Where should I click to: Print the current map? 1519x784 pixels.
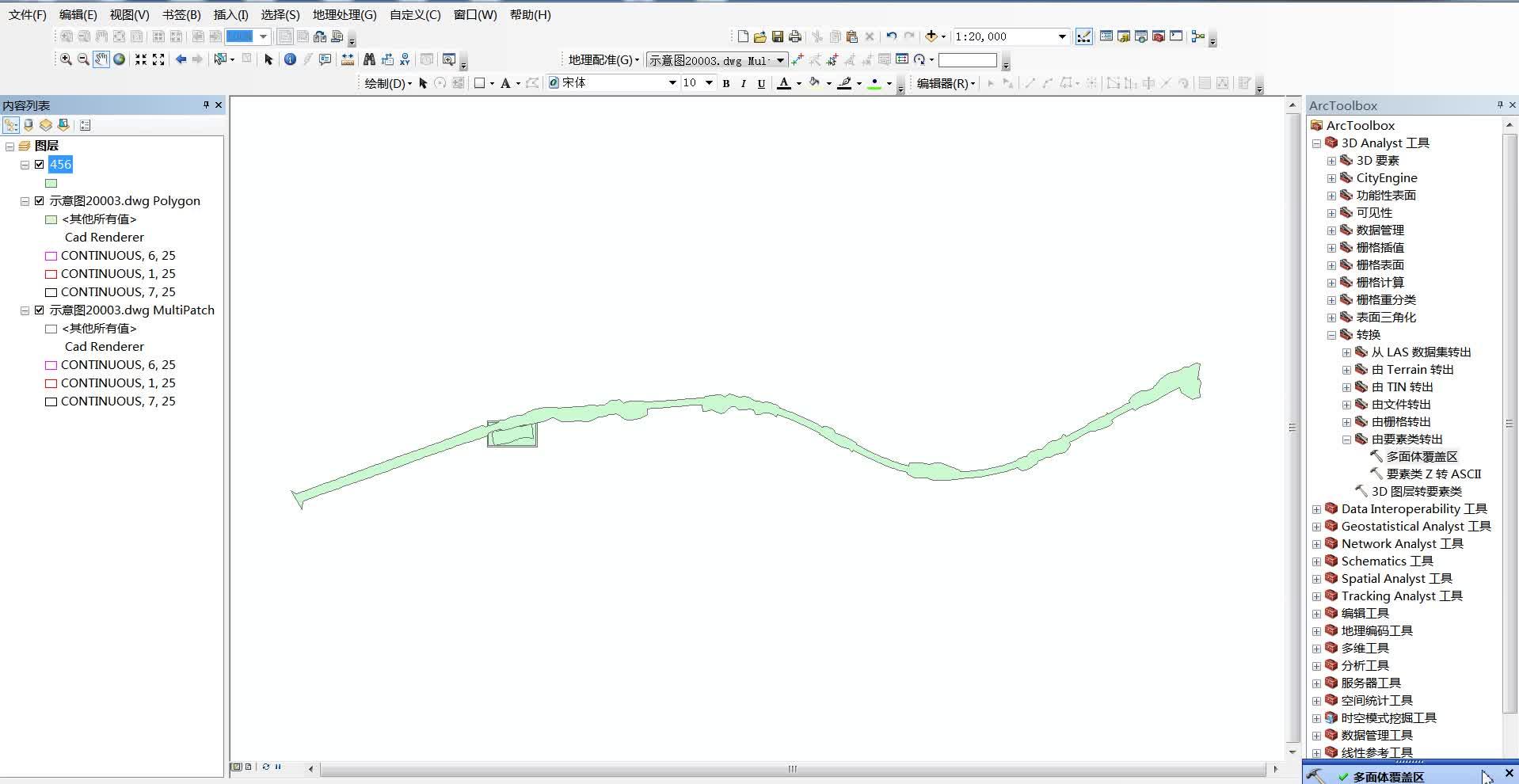coord(795,36)
